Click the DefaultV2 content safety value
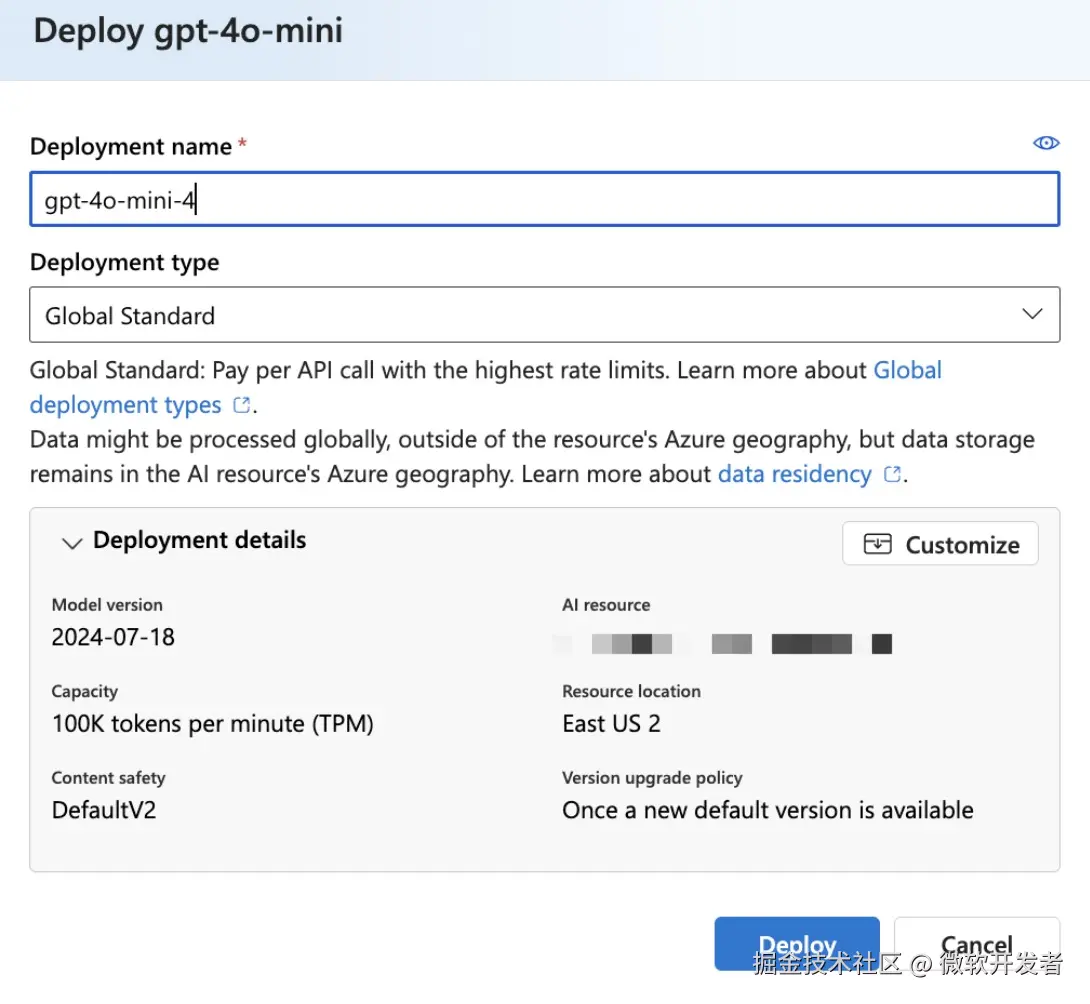 (x=104, y=810)
